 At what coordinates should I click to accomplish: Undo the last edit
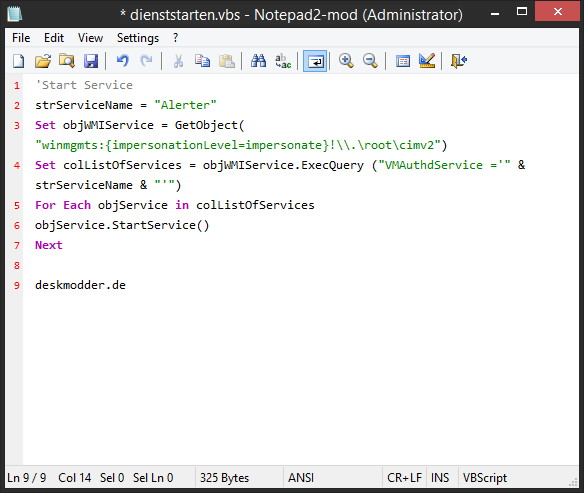pyautogui.click(x=123, y=61)
